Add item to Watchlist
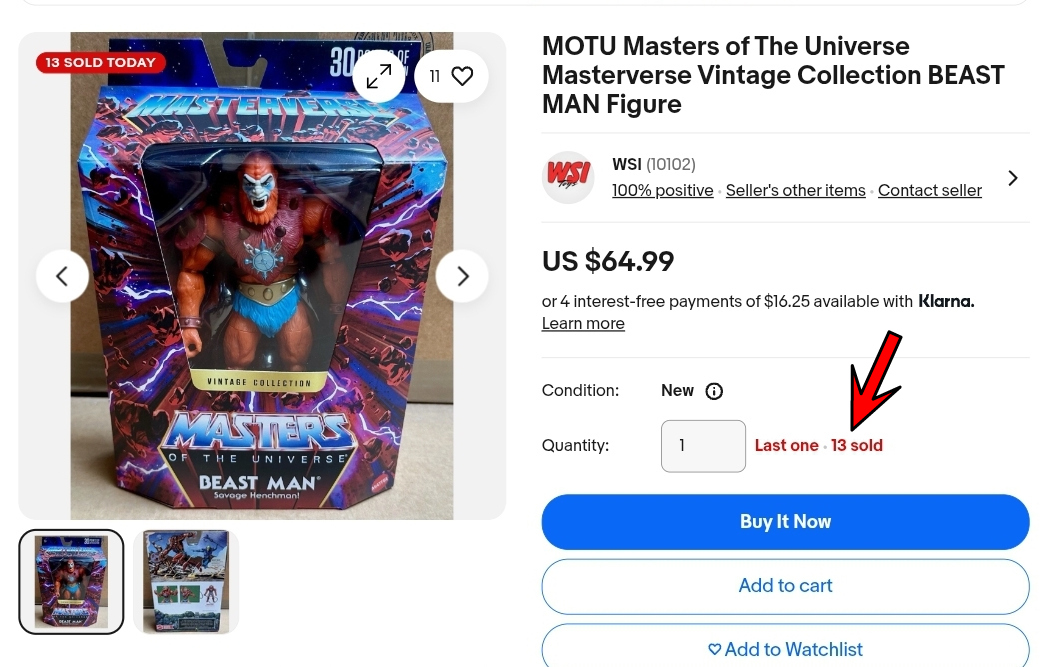1052x667 pixels. point(786,648)
